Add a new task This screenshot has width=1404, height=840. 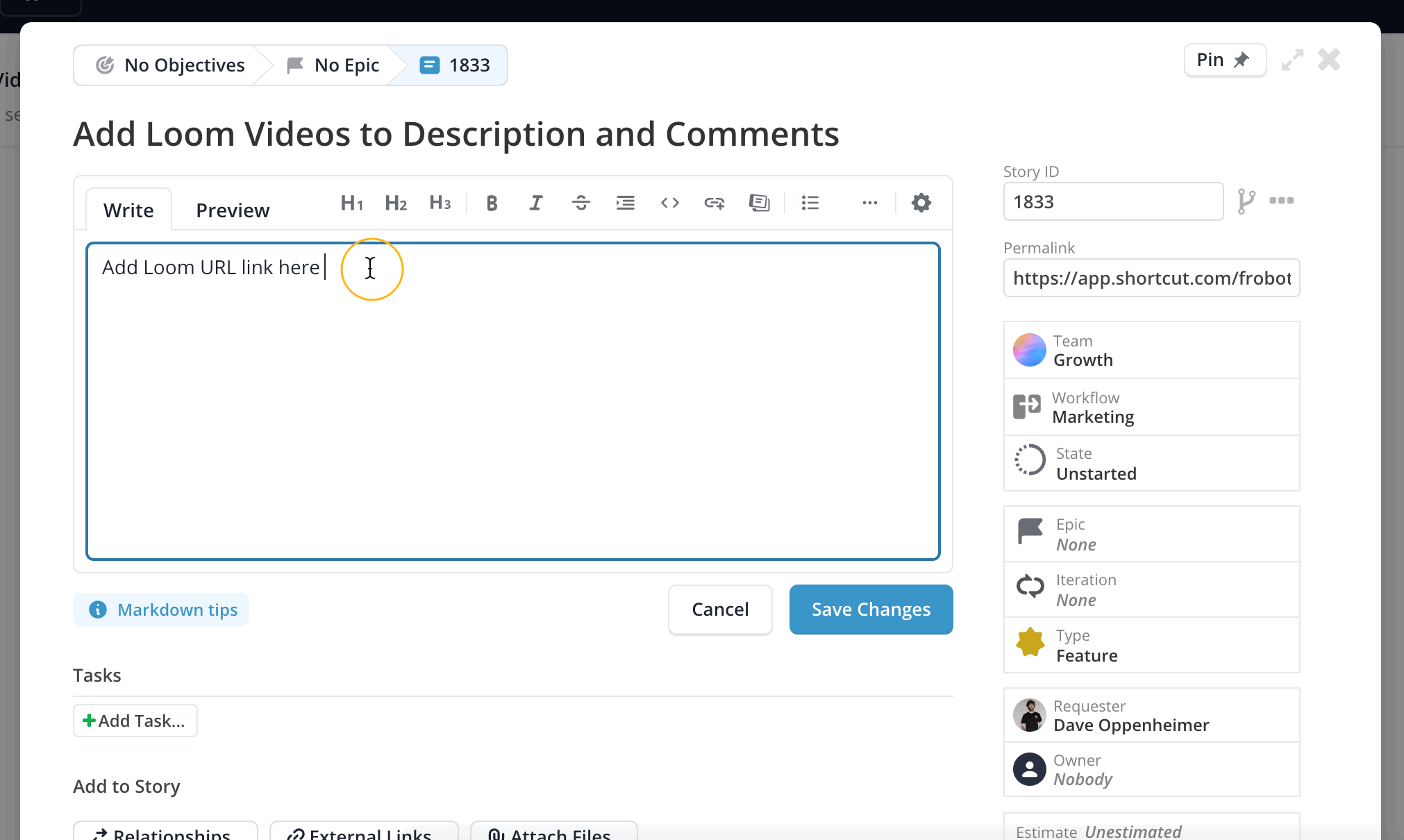(135, 721)
